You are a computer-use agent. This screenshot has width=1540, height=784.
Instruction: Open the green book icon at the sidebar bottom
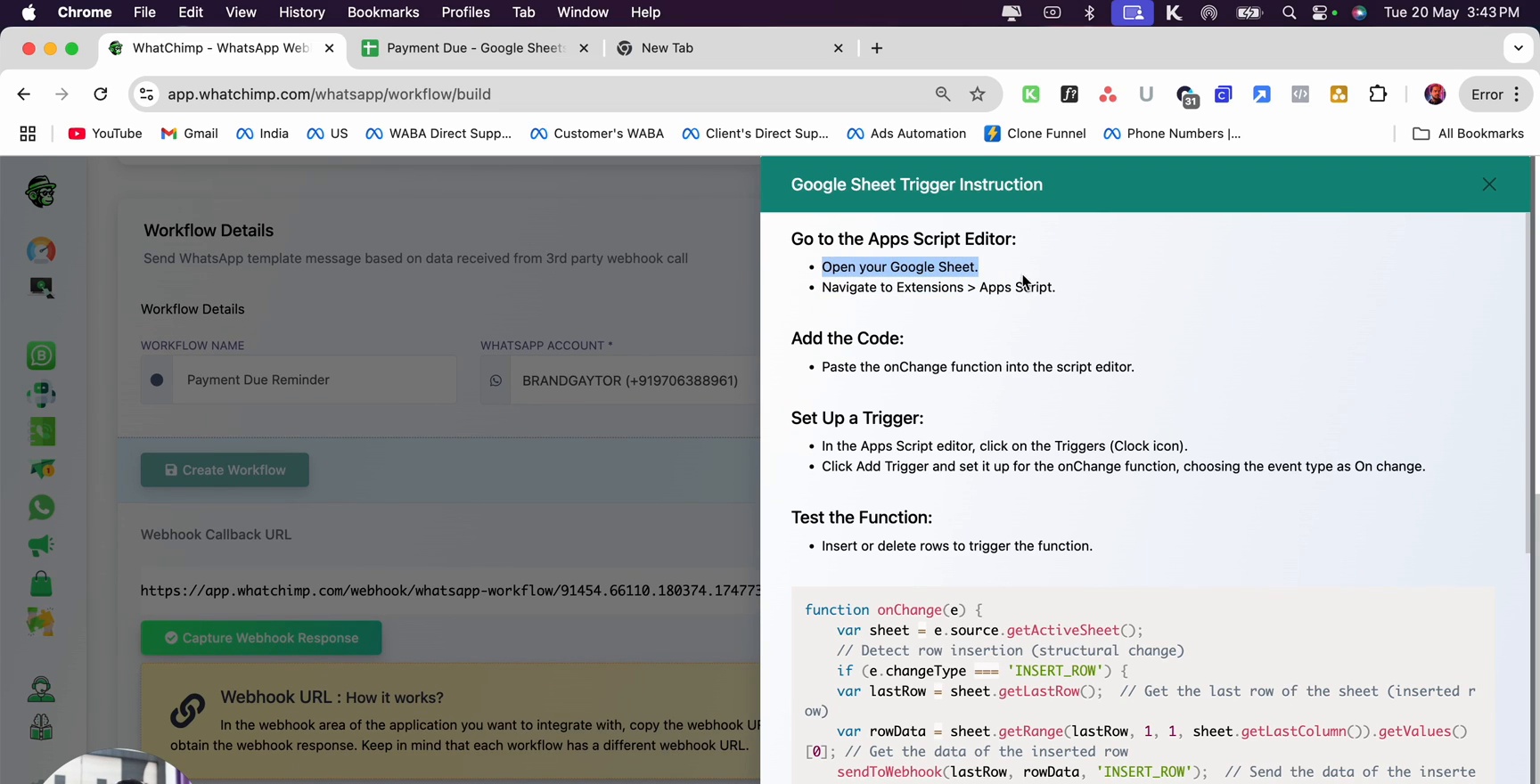pos(41,727)
